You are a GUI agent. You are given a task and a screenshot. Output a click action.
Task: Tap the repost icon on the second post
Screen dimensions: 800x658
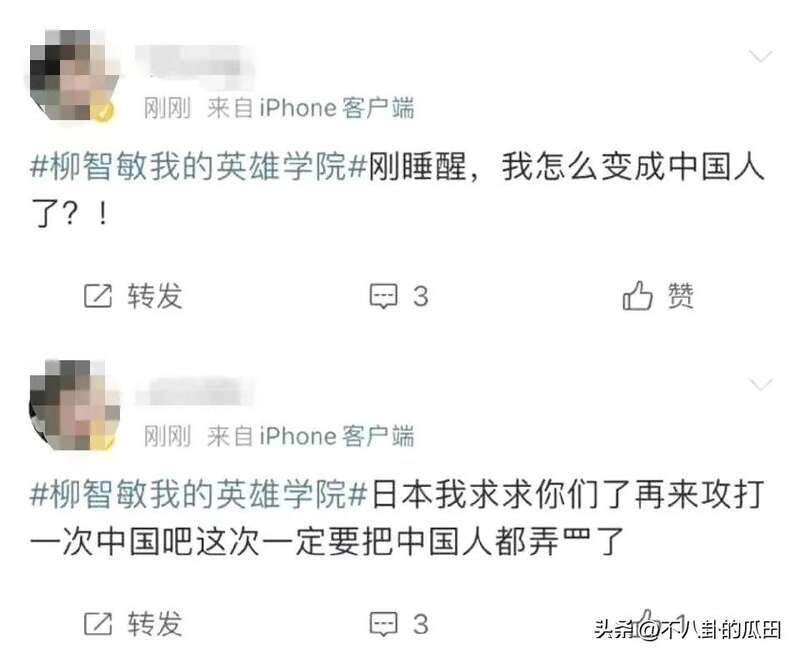click(x=97, y=623)
